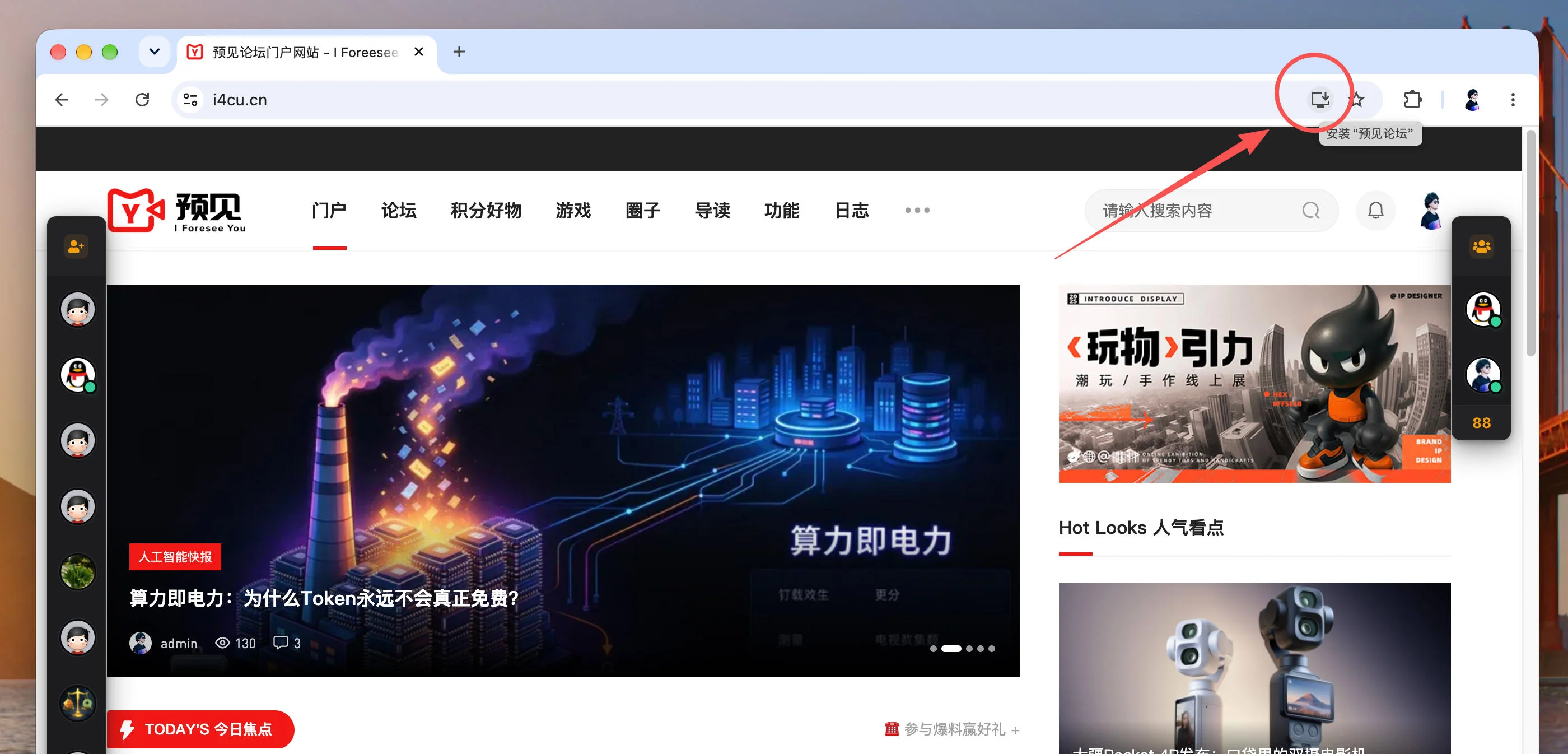Reload the page
Viewport: 1568px width, 754px height.
[x=142, y=99]
